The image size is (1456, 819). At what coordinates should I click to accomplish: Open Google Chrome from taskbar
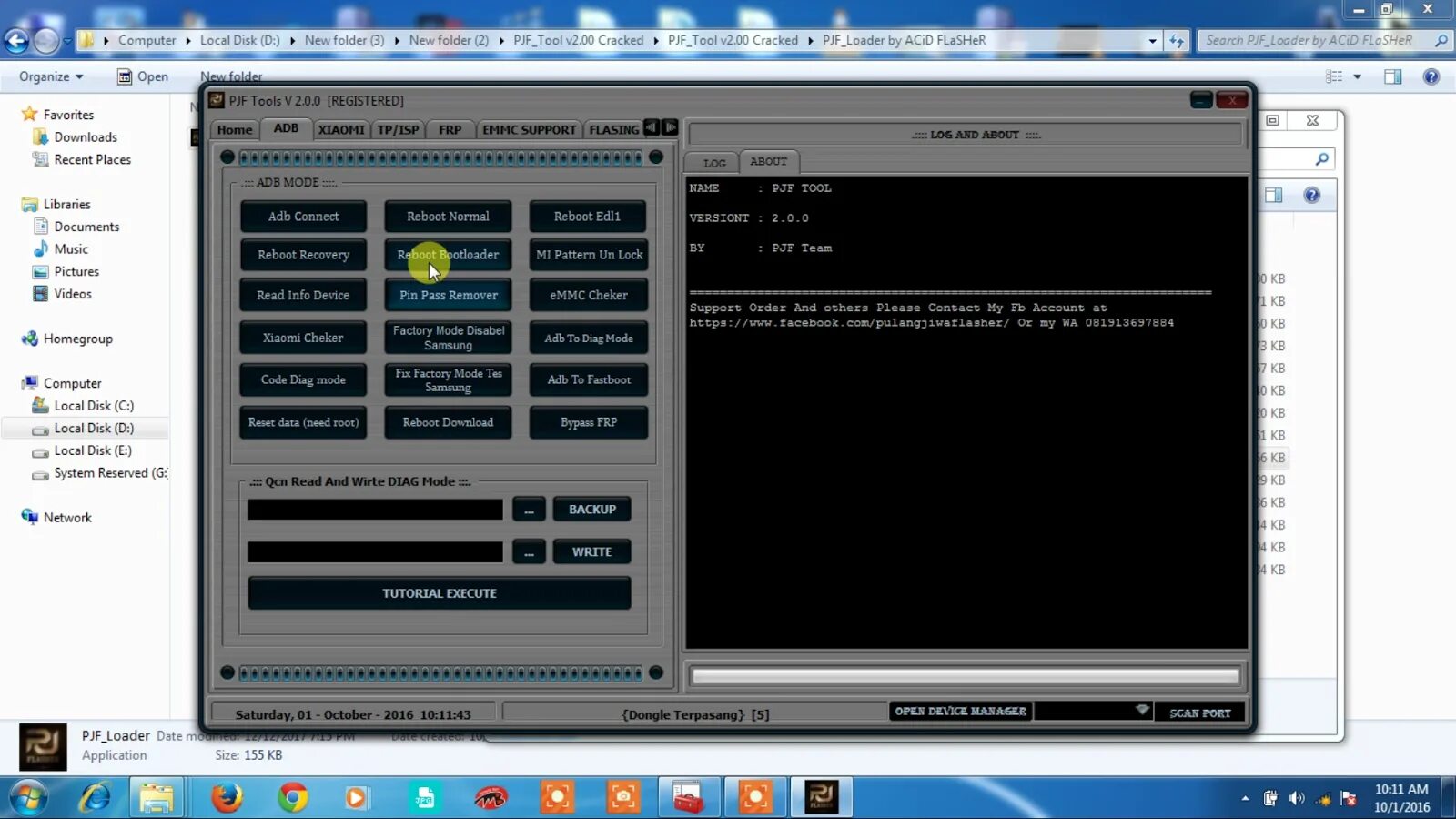pos(292,798)
